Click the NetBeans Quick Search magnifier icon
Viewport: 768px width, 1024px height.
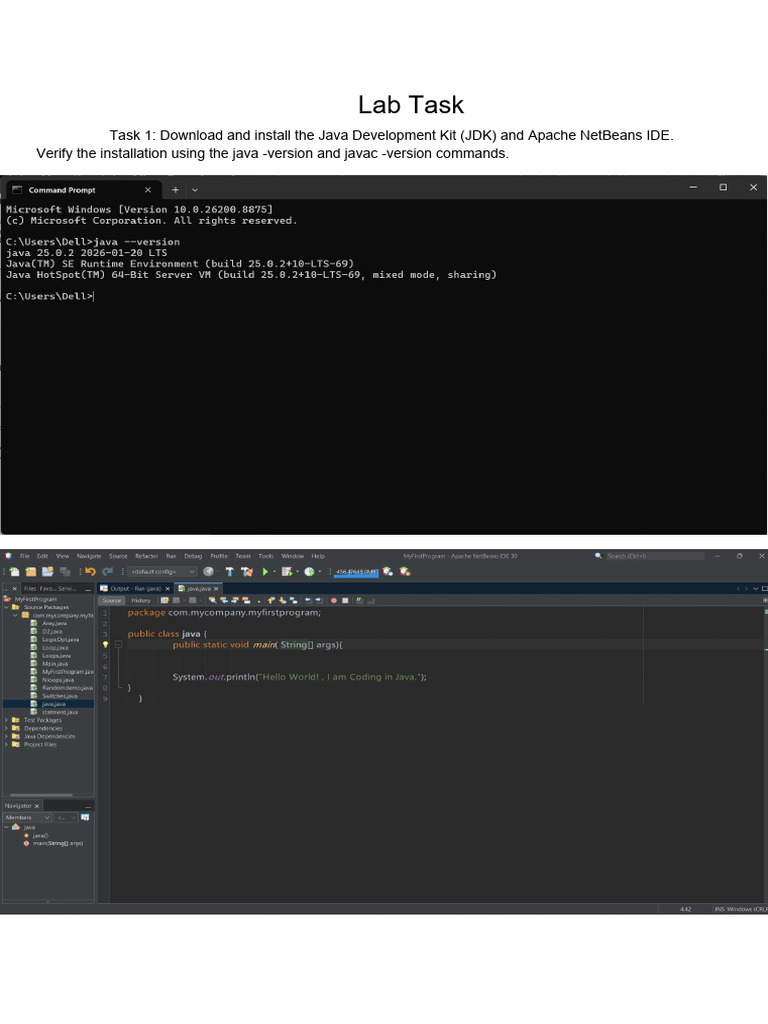click(598, 556)
